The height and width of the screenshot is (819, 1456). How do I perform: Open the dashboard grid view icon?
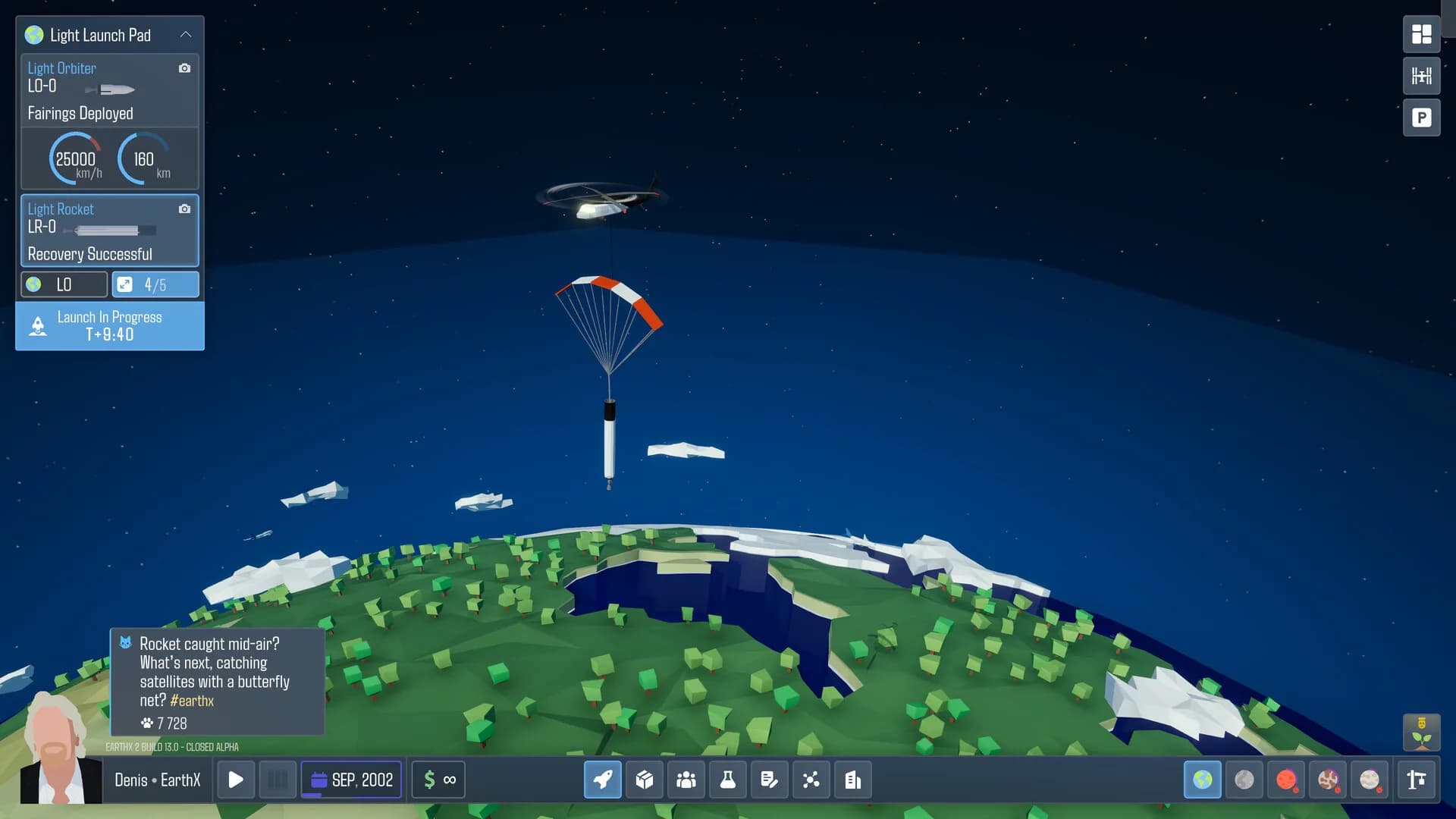(x=1421, y=34)
